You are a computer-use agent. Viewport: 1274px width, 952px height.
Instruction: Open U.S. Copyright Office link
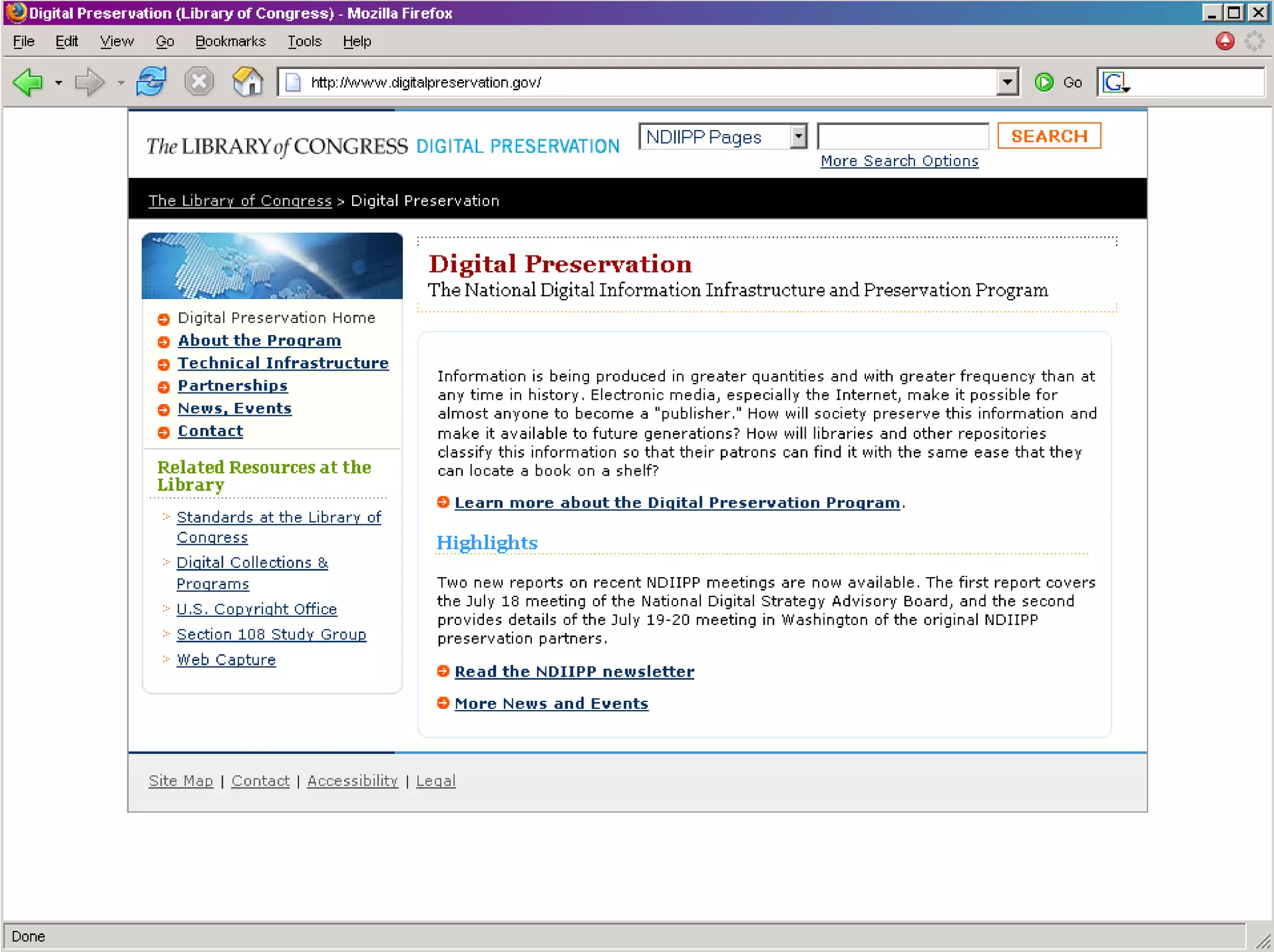point(257,609)
